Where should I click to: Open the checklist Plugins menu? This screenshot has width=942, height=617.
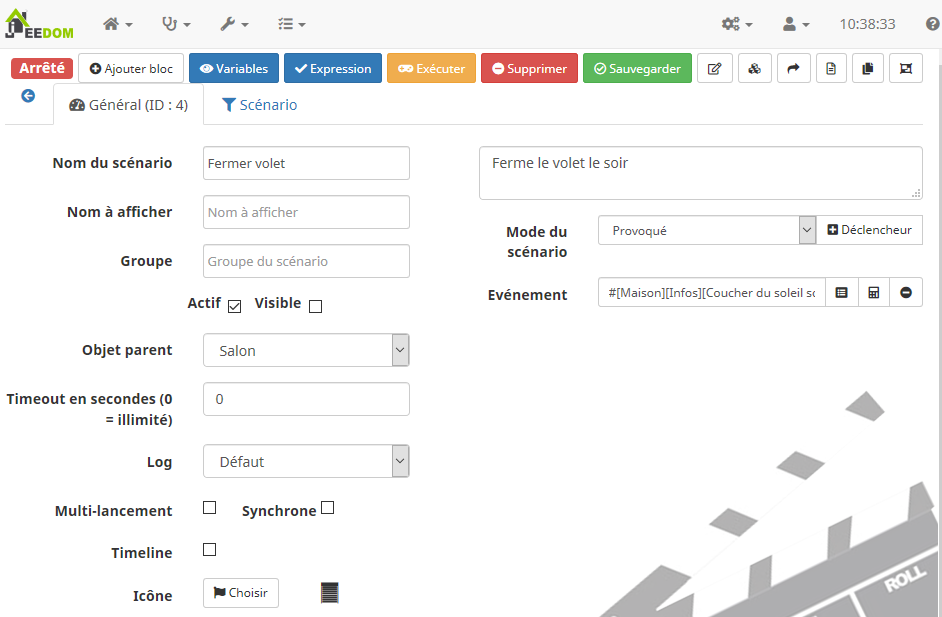pyautogui.click(x=292, y=24)
